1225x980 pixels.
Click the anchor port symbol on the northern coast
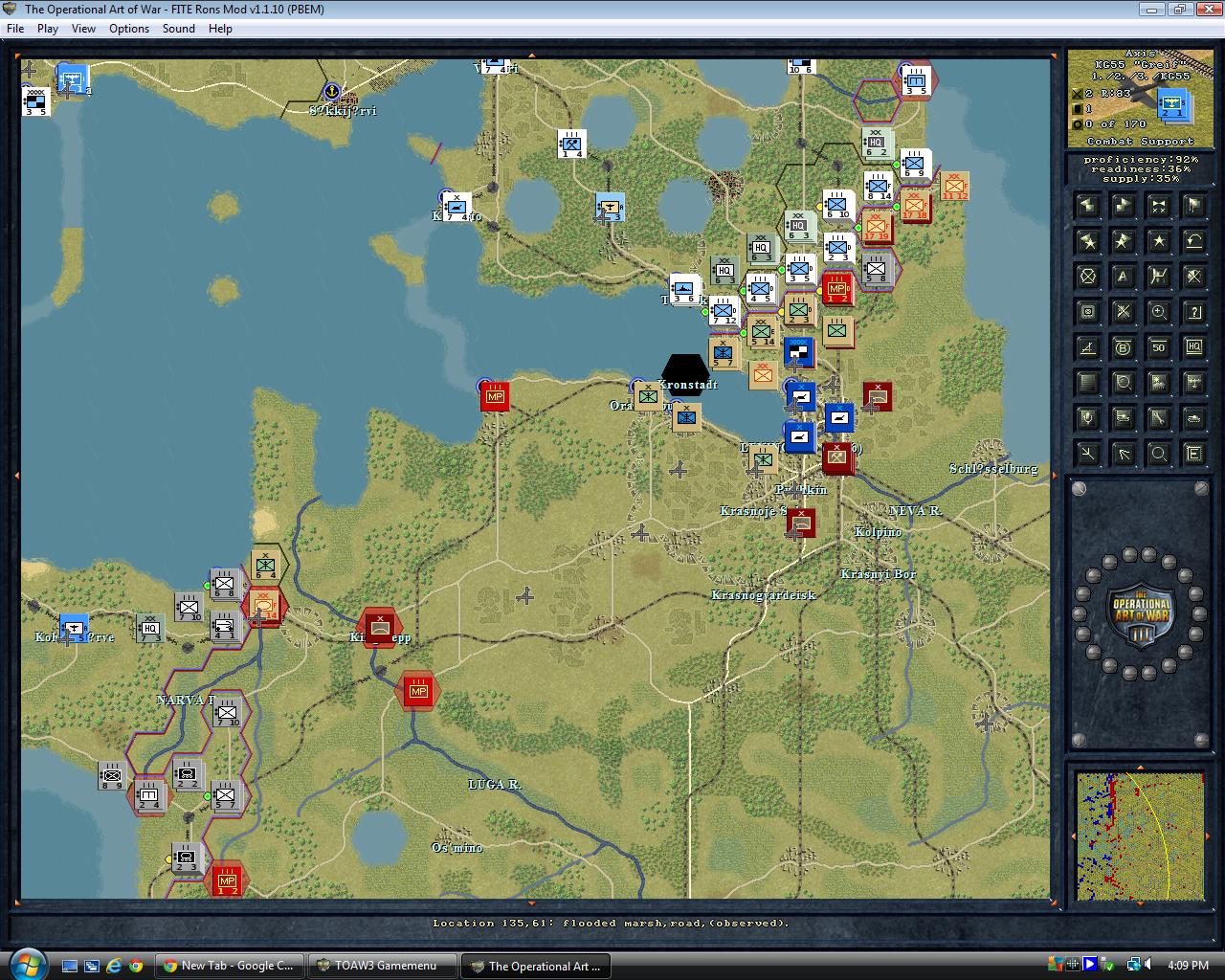331,91
